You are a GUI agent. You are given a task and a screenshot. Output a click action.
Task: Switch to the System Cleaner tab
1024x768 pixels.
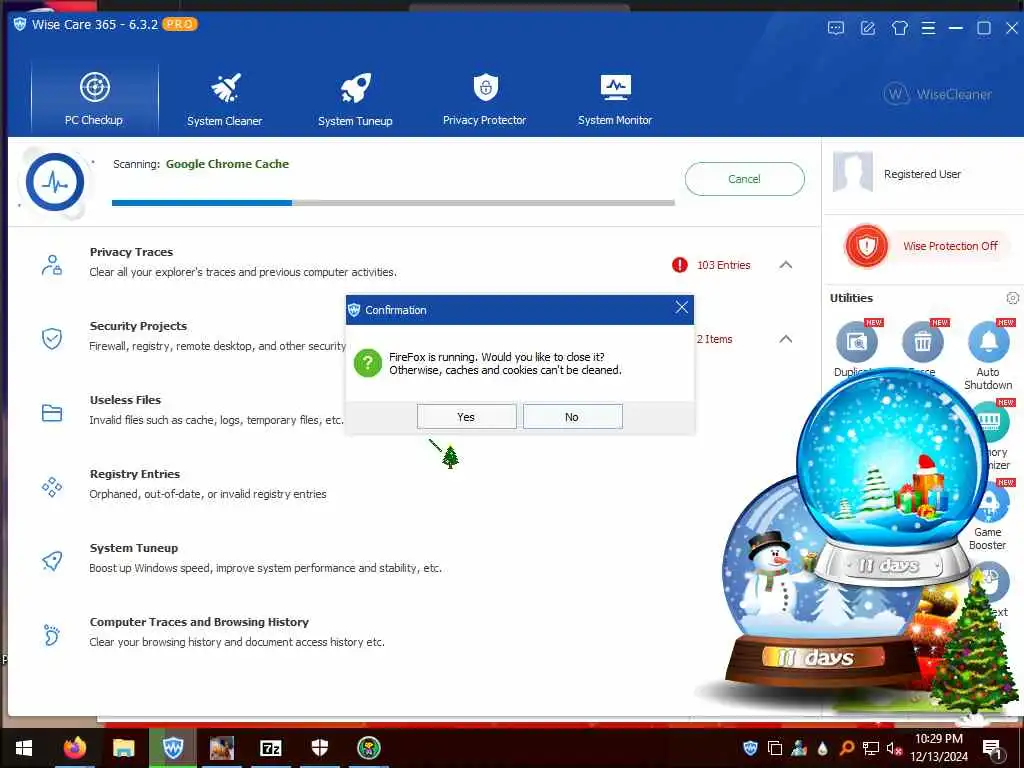[x=225, y=99]
